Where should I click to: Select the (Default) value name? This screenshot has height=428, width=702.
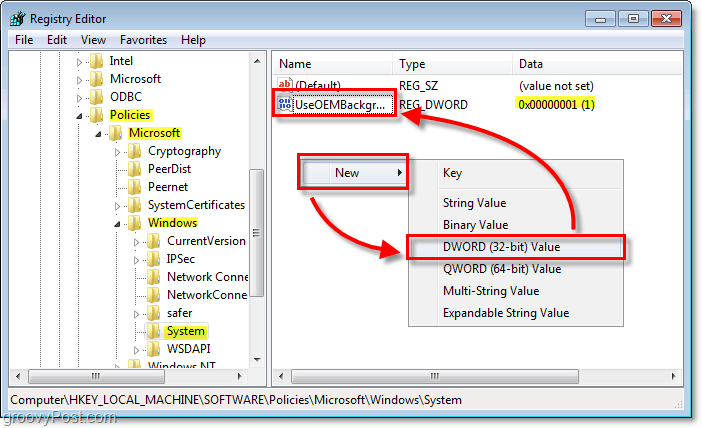coord(318,86)
